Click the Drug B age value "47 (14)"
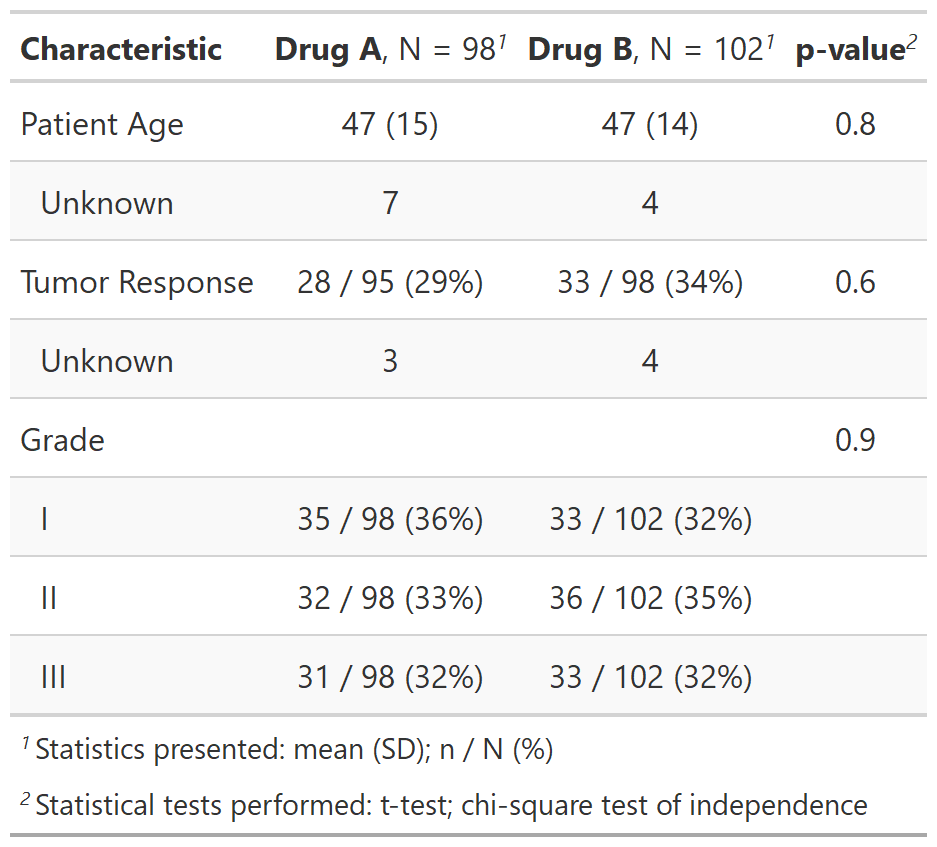This screenshot has width=937, height=847. tap(650, 125)
